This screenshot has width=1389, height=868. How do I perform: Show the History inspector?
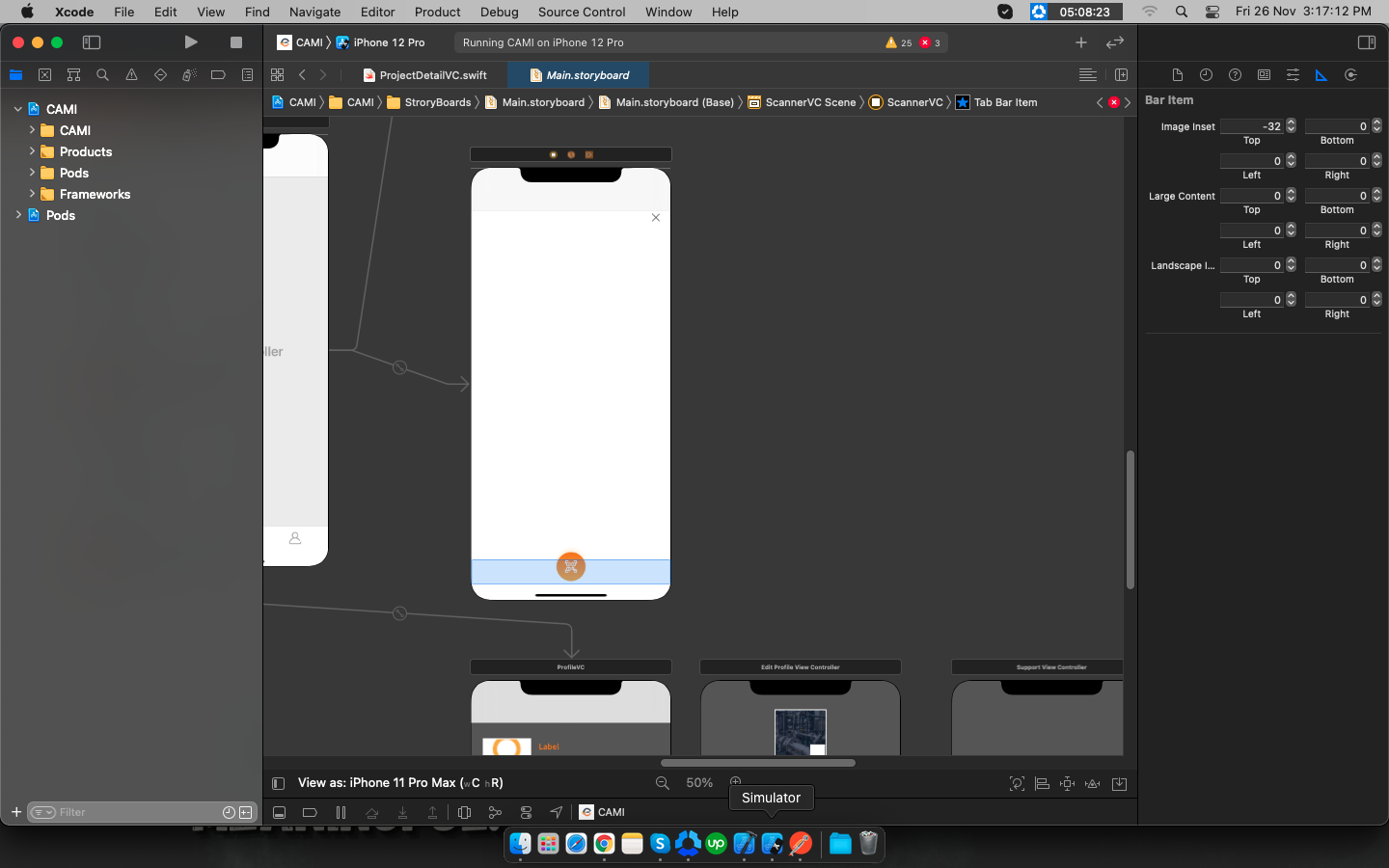(1206, 75)
